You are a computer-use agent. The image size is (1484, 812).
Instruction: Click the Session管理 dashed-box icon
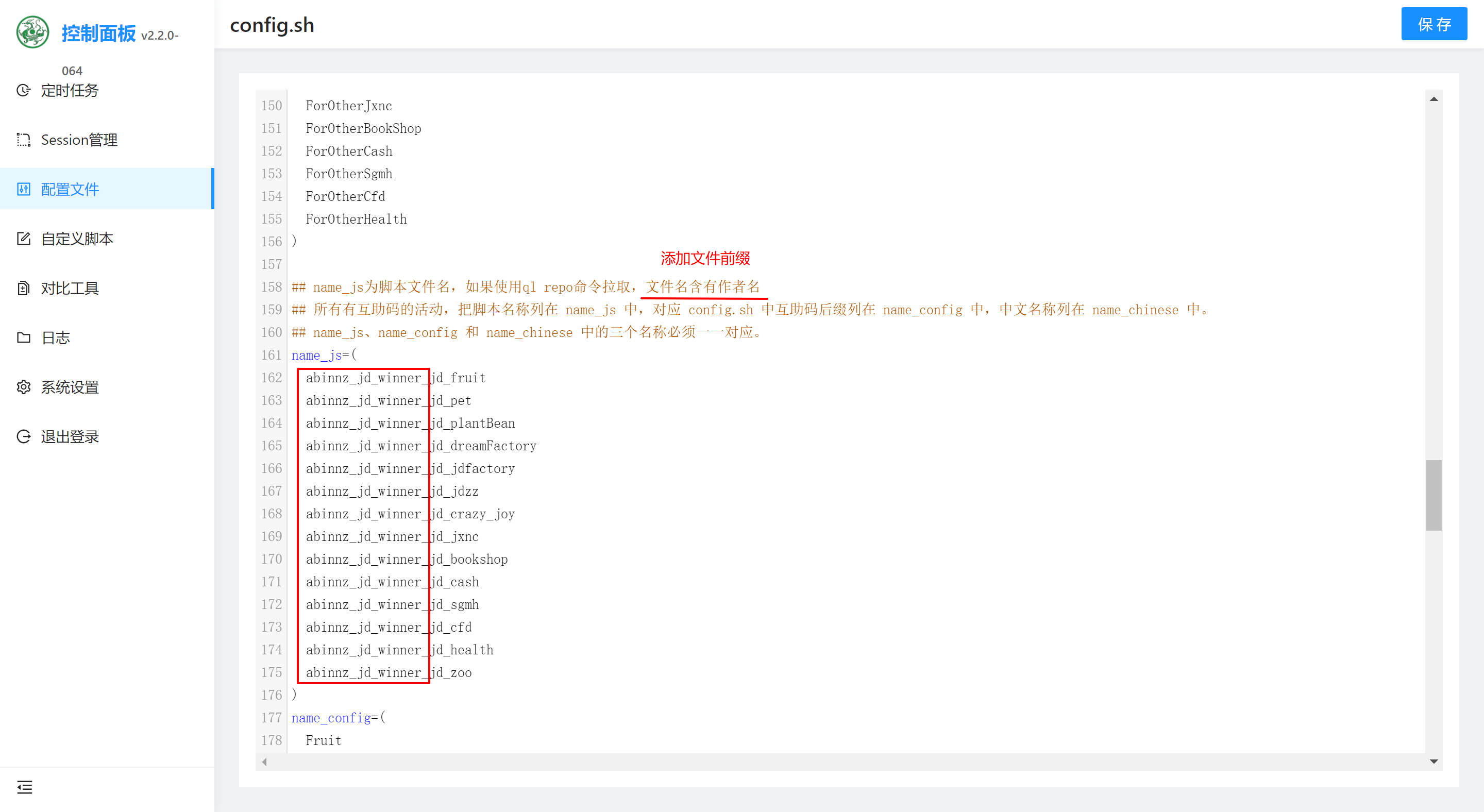24,140
